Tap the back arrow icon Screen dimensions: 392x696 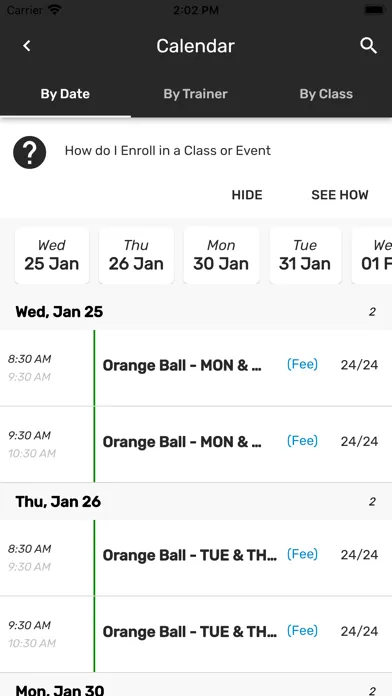(27, 46)
